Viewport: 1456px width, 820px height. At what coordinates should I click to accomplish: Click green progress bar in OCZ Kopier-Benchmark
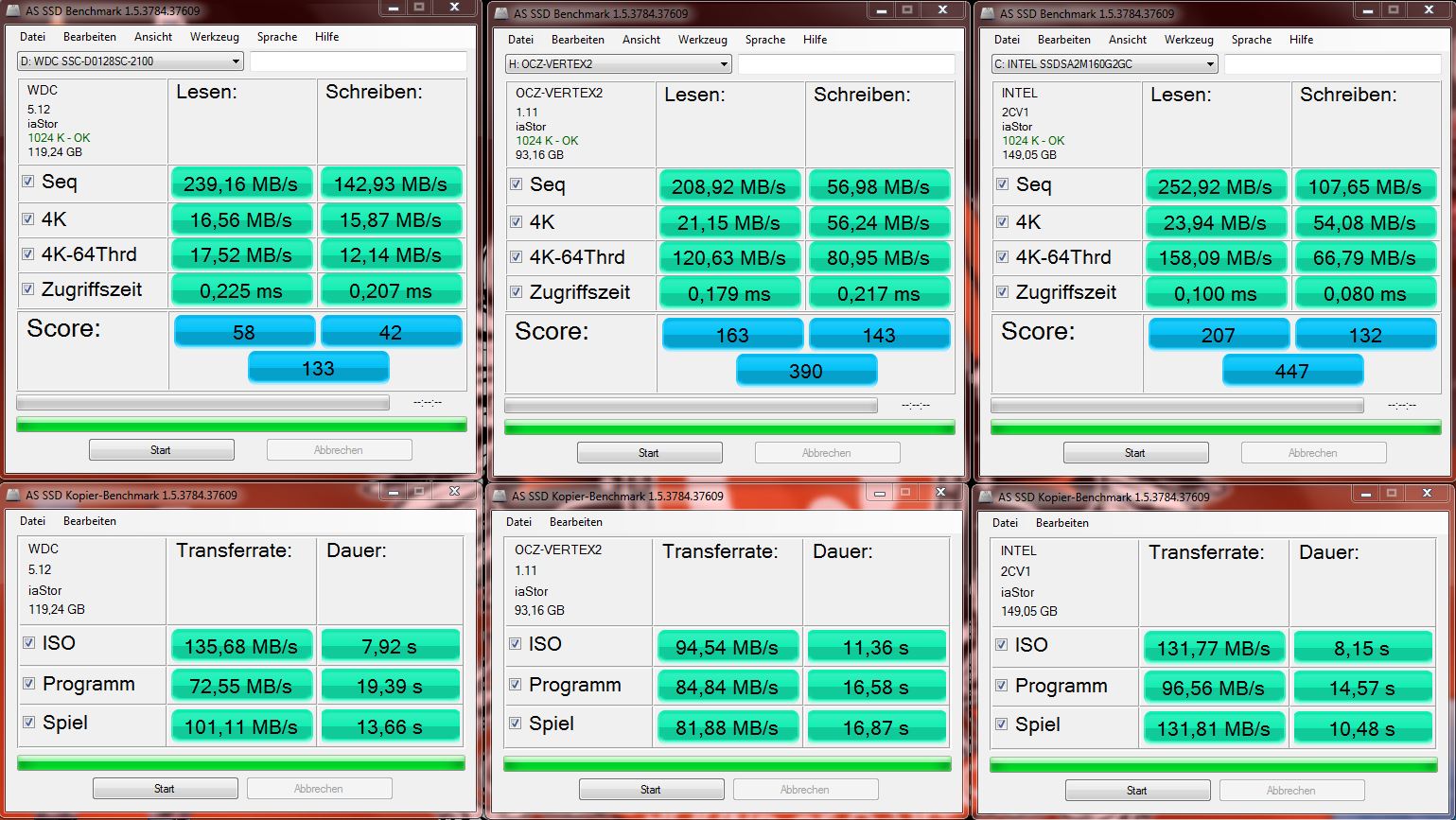(x=728, y=764)
